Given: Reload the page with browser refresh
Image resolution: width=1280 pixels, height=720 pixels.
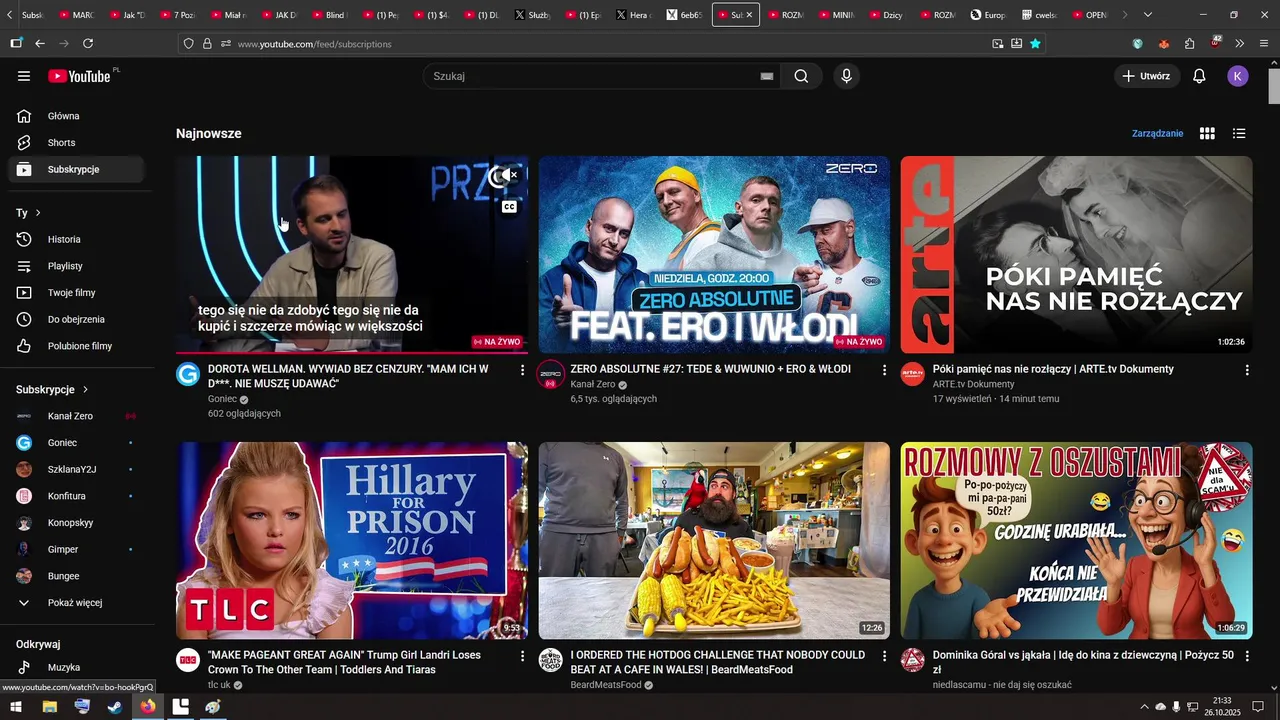Looking at the screenshot, I should (x=88, y=43).
